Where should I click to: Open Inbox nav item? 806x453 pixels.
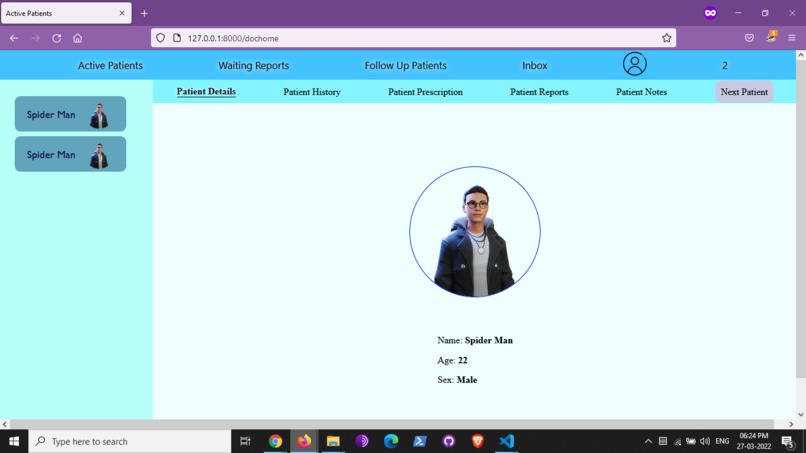[535, 65]
